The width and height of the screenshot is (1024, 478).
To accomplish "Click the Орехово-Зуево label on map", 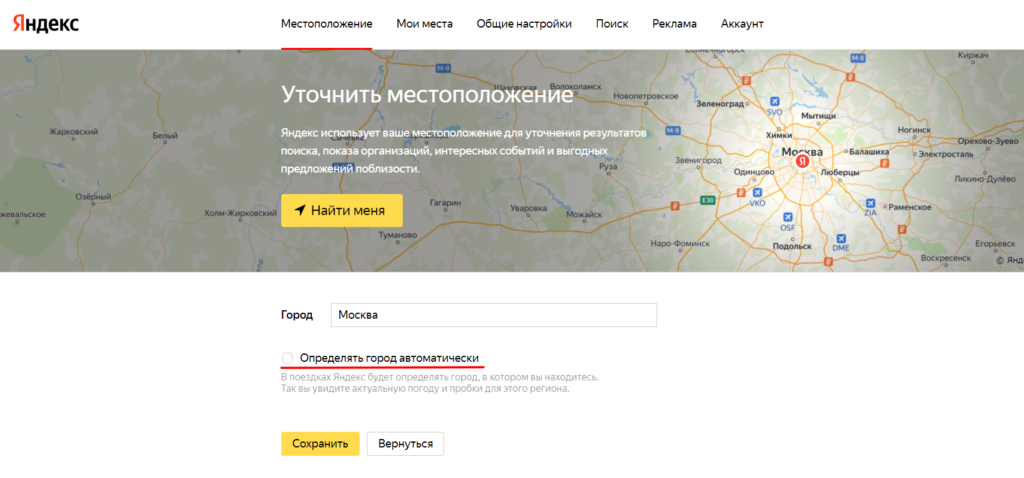I will pyautogui.click(x=988, y=141).
